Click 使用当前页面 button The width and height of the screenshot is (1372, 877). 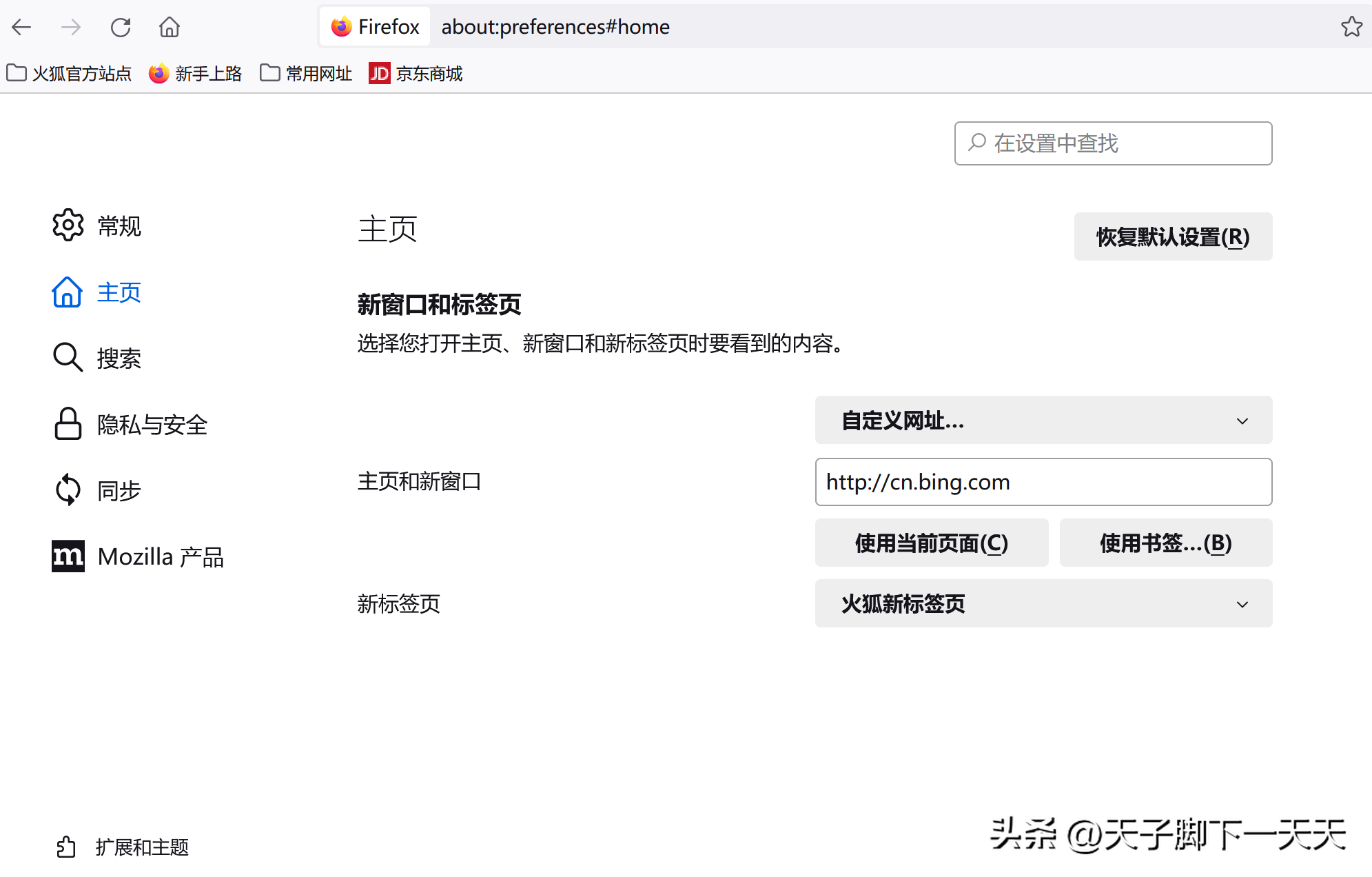click(x=931, y=543)
